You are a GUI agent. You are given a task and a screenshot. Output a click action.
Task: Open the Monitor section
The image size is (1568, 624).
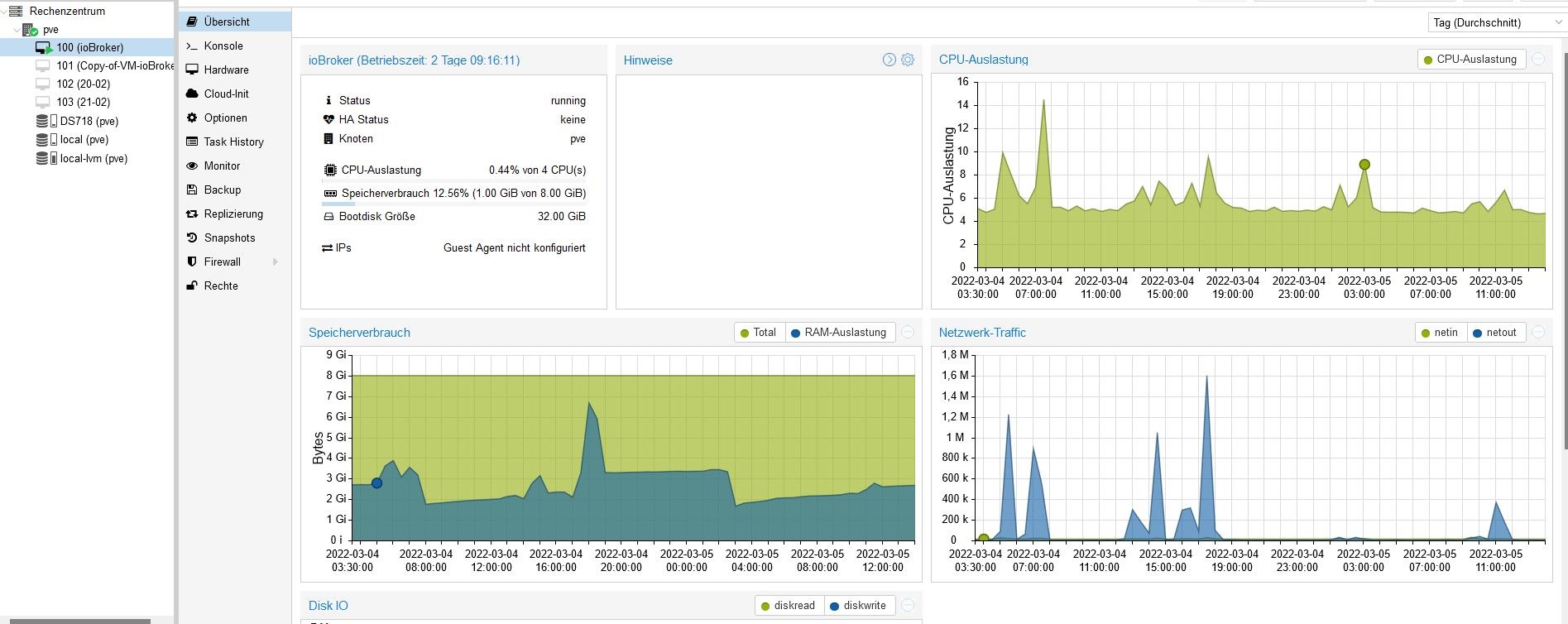point(235,166)
